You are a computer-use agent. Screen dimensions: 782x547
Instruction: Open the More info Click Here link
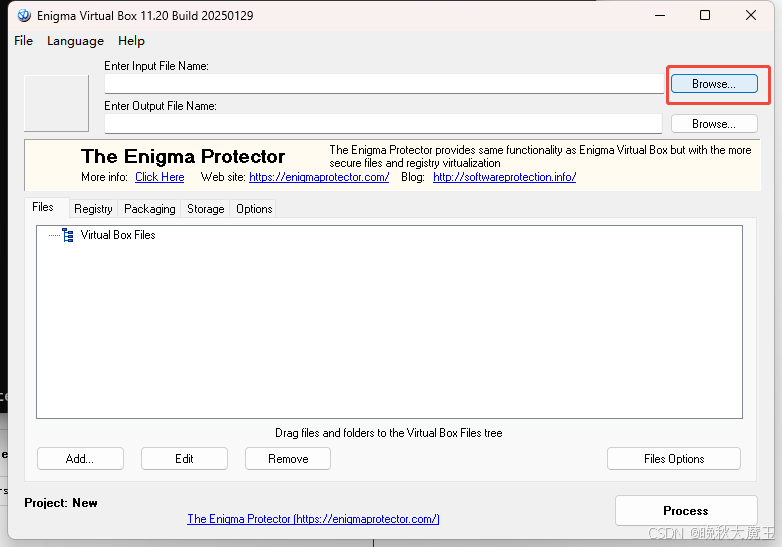click(x=160, y=177)
